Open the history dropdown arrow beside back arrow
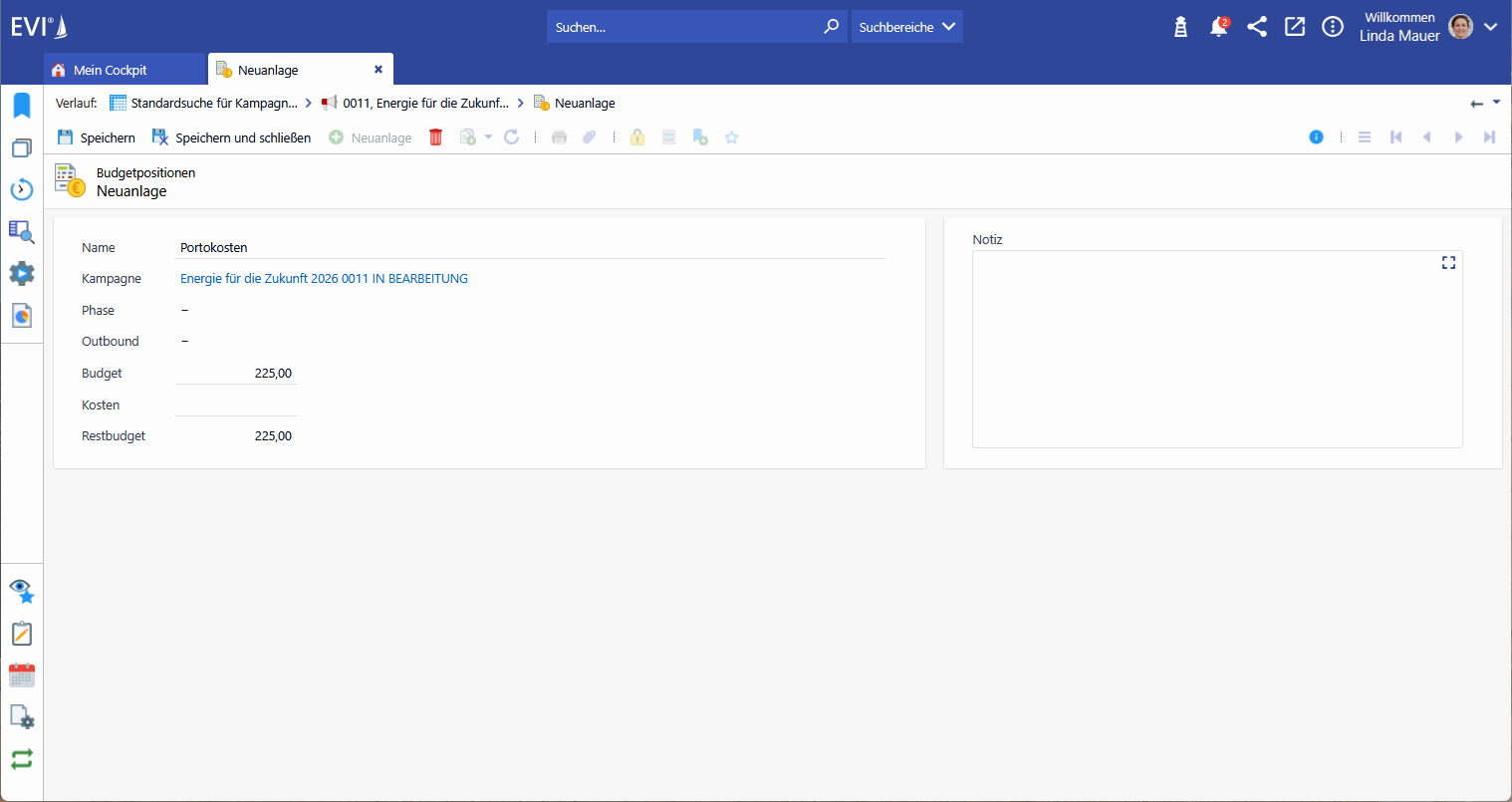1512x802 pixels. (x=1496, y=103)
